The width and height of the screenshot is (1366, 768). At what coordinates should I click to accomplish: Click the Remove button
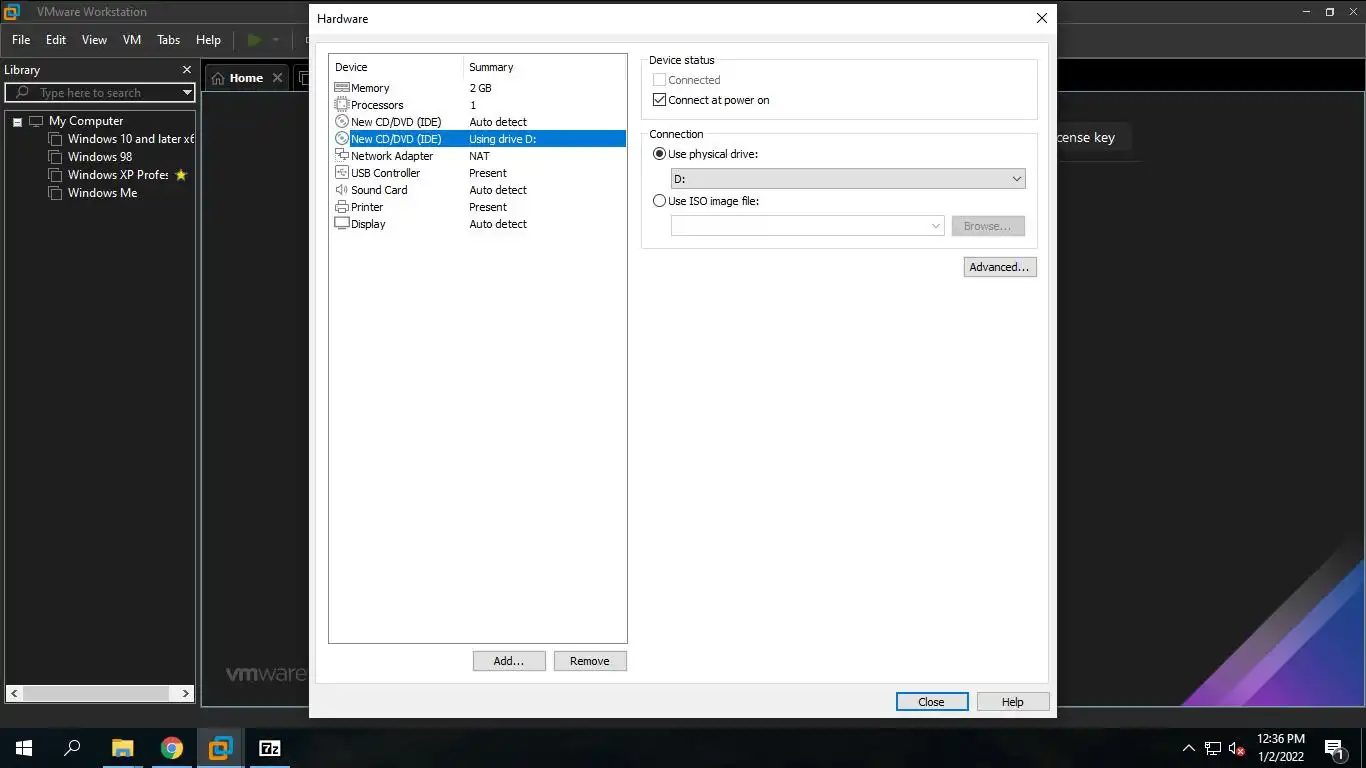click(590, 661)
